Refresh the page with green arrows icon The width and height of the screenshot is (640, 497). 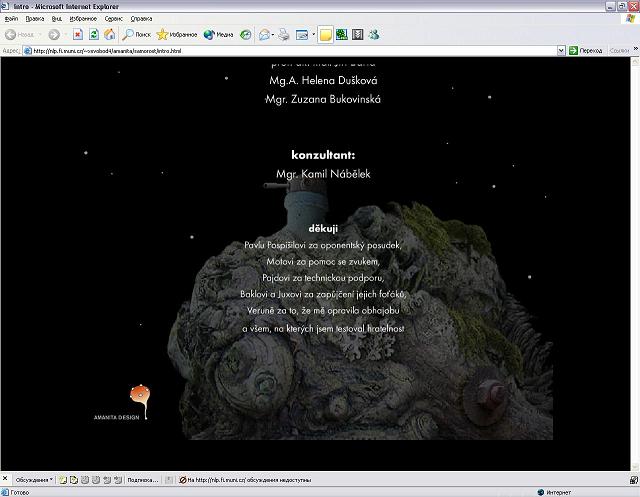[93, 35]
